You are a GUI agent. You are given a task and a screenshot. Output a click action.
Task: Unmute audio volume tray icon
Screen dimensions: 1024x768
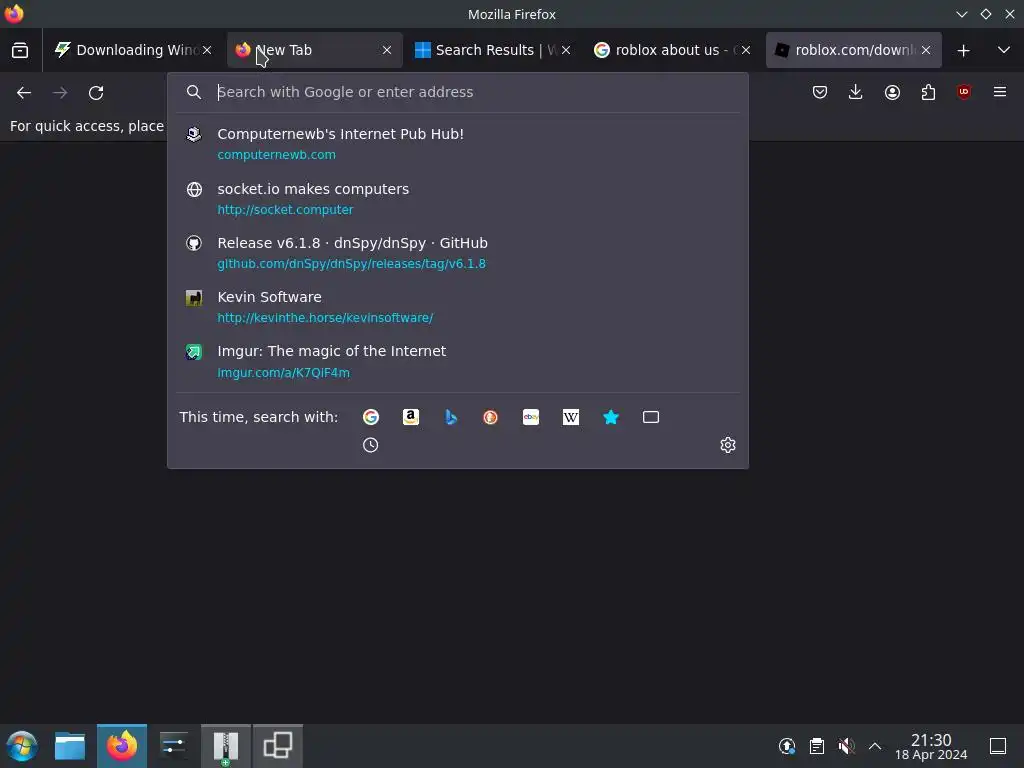pos(846,746)
